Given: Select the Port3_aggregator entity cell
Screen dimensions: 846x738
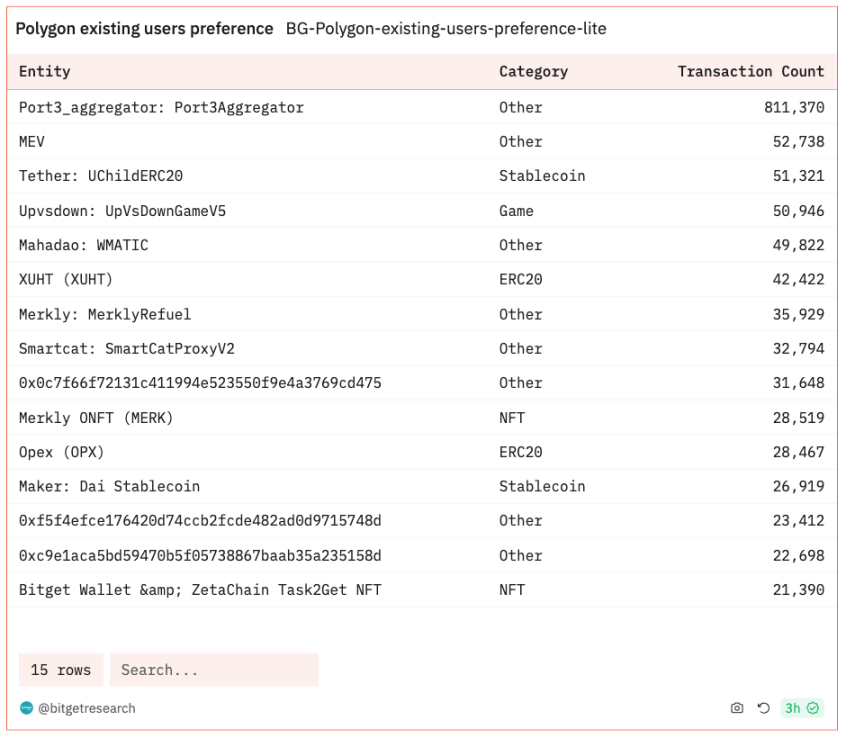Looking at the screenshot, I should pyautogui.click(x=161, y=107).
